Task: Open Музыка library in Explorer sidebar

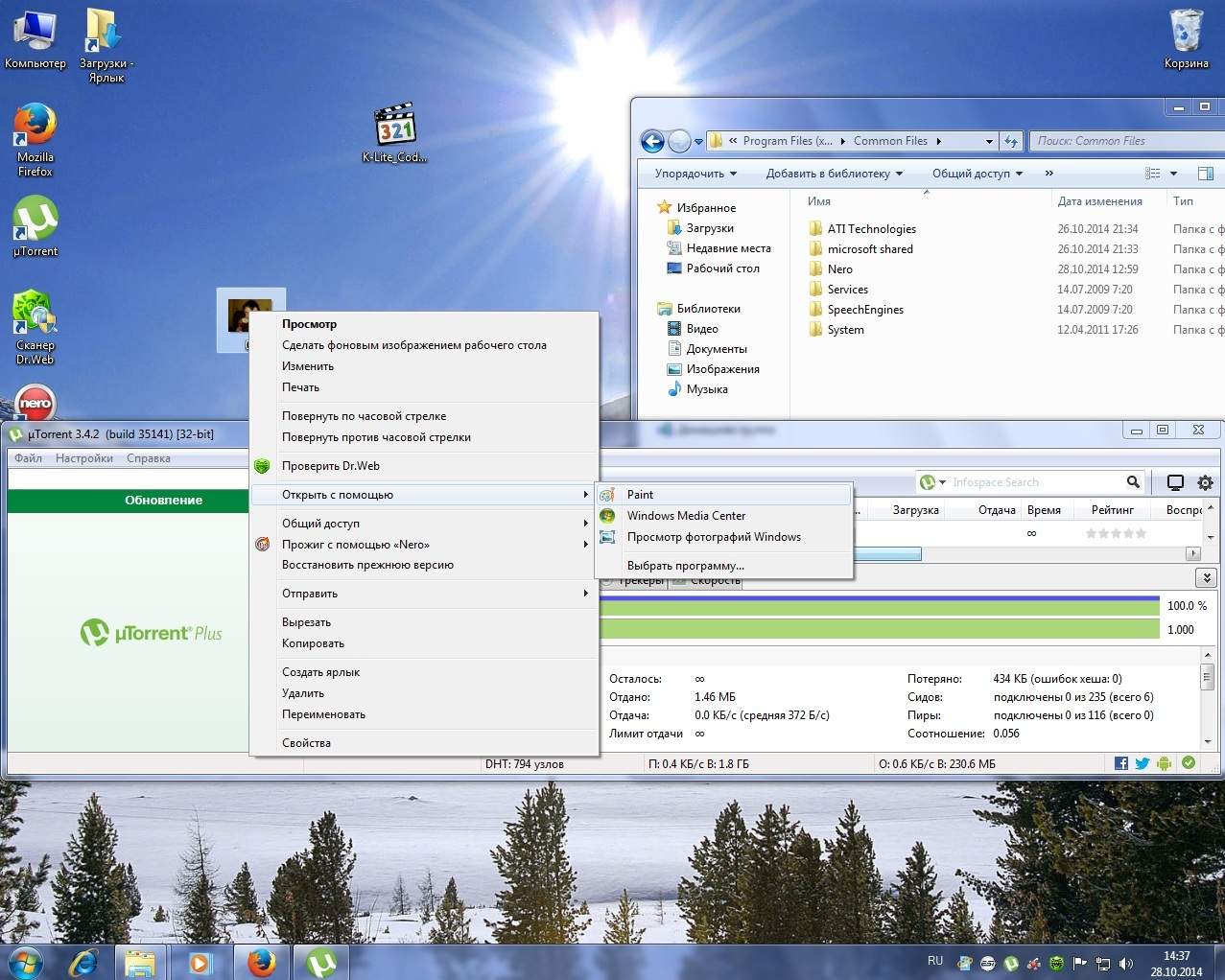Action: click(x=697, y=389)
